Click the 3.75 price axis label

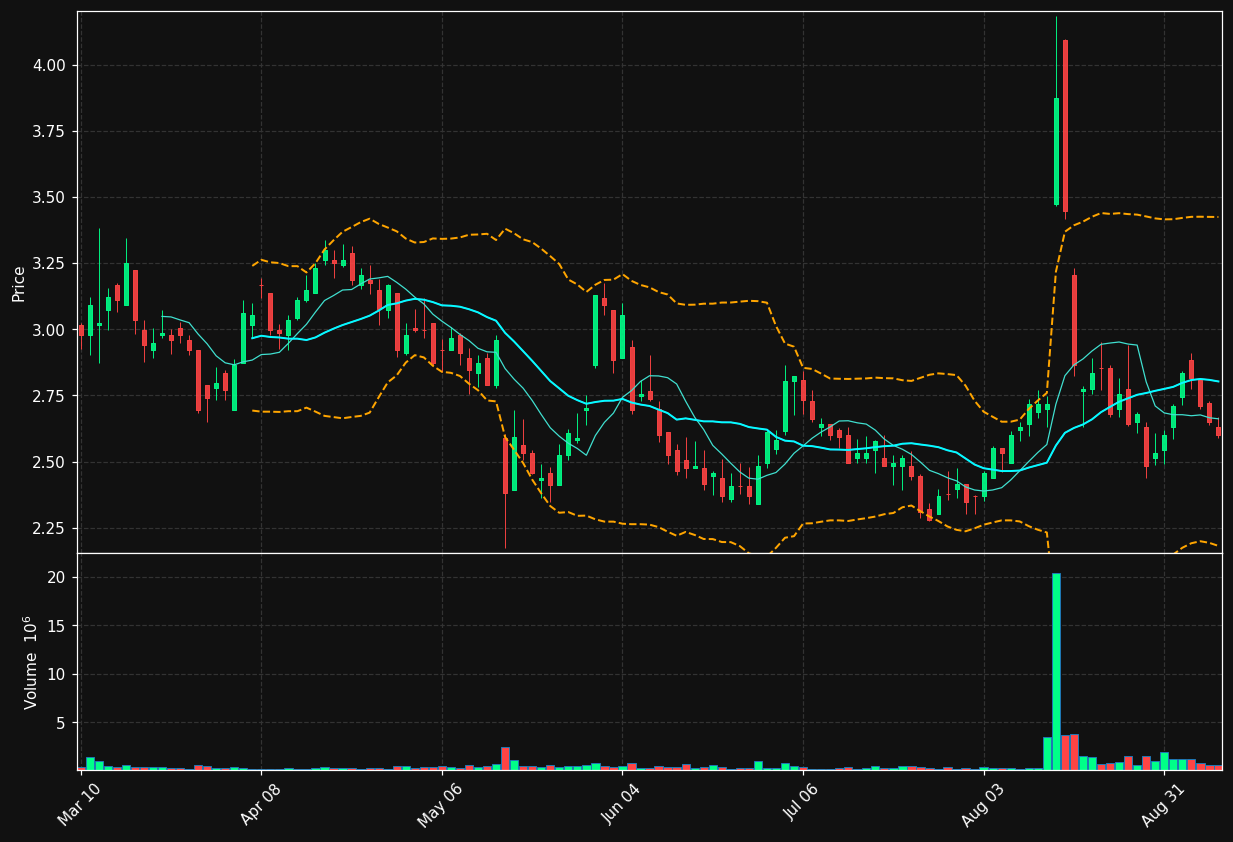pyautogui.click(x=48, y=132)
